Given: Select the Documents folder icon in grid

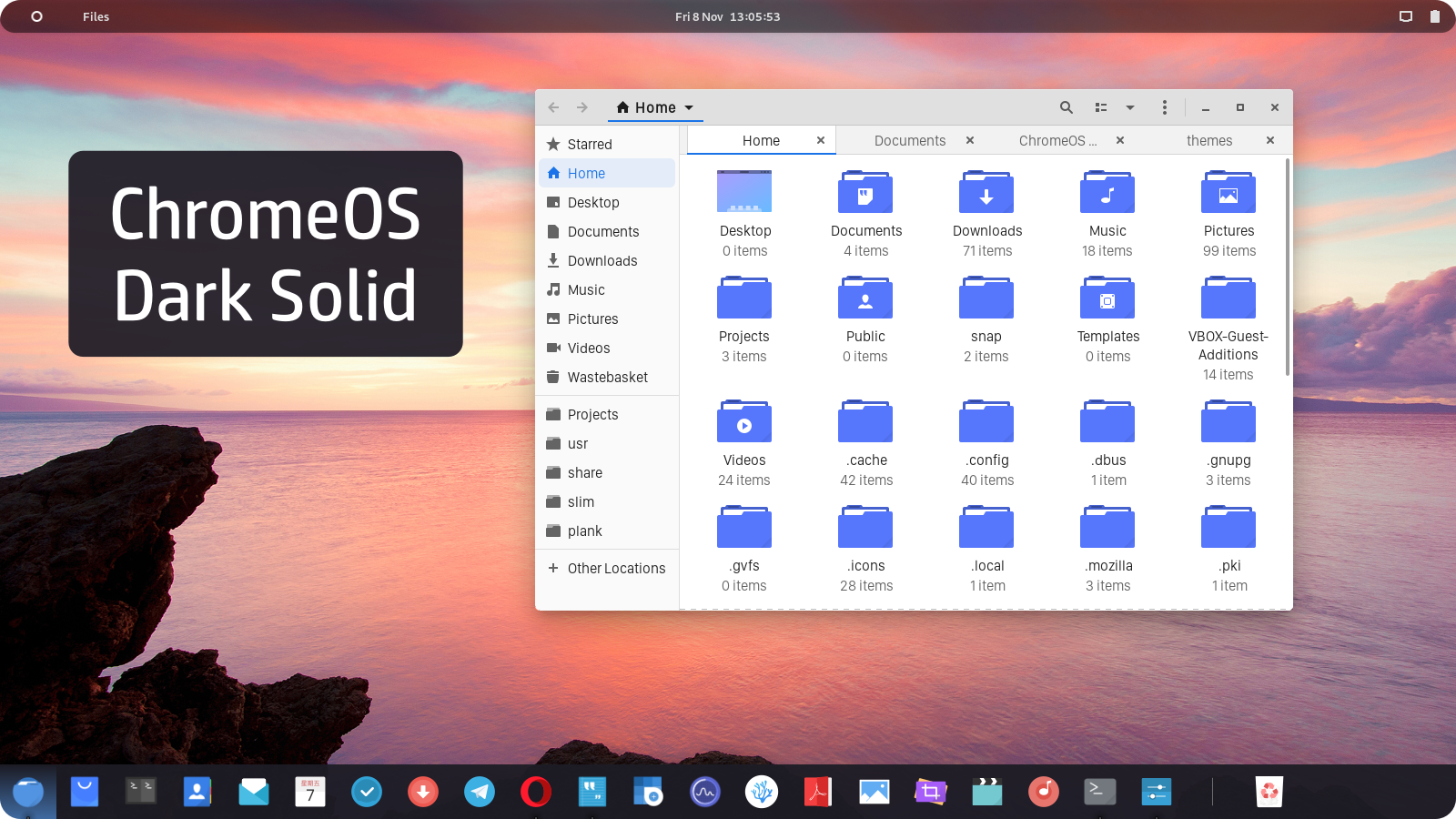Looking at the screenshot, I should click(x=865, y=191).
